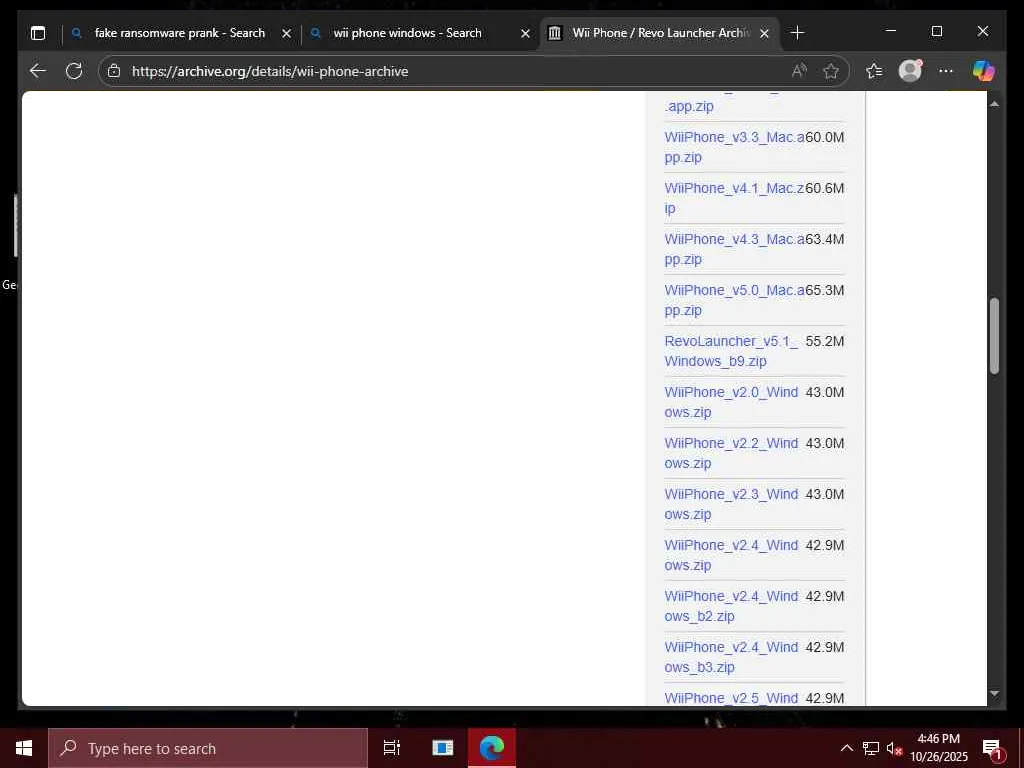Image resolution: width=1024 pixels, height=768 pixels.
Task: Open the pinned taskbar app next to Task View
Action: [443, 748]
